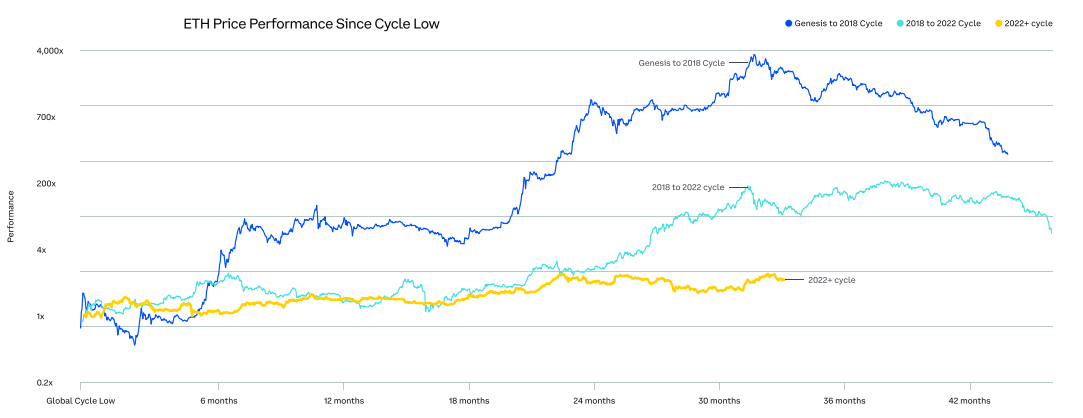Click the Global Cycle Low x-axis label

80,402
